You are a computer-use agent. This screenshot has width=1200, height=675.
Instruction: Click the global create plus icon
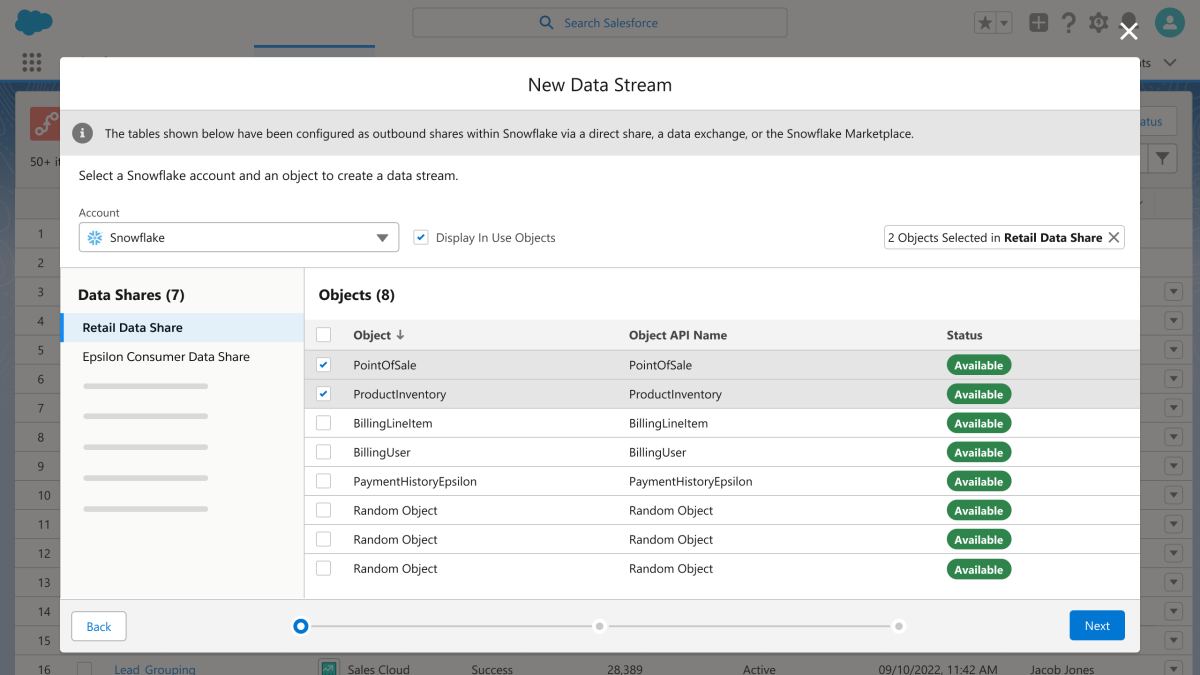click(x=1039, y=23)
